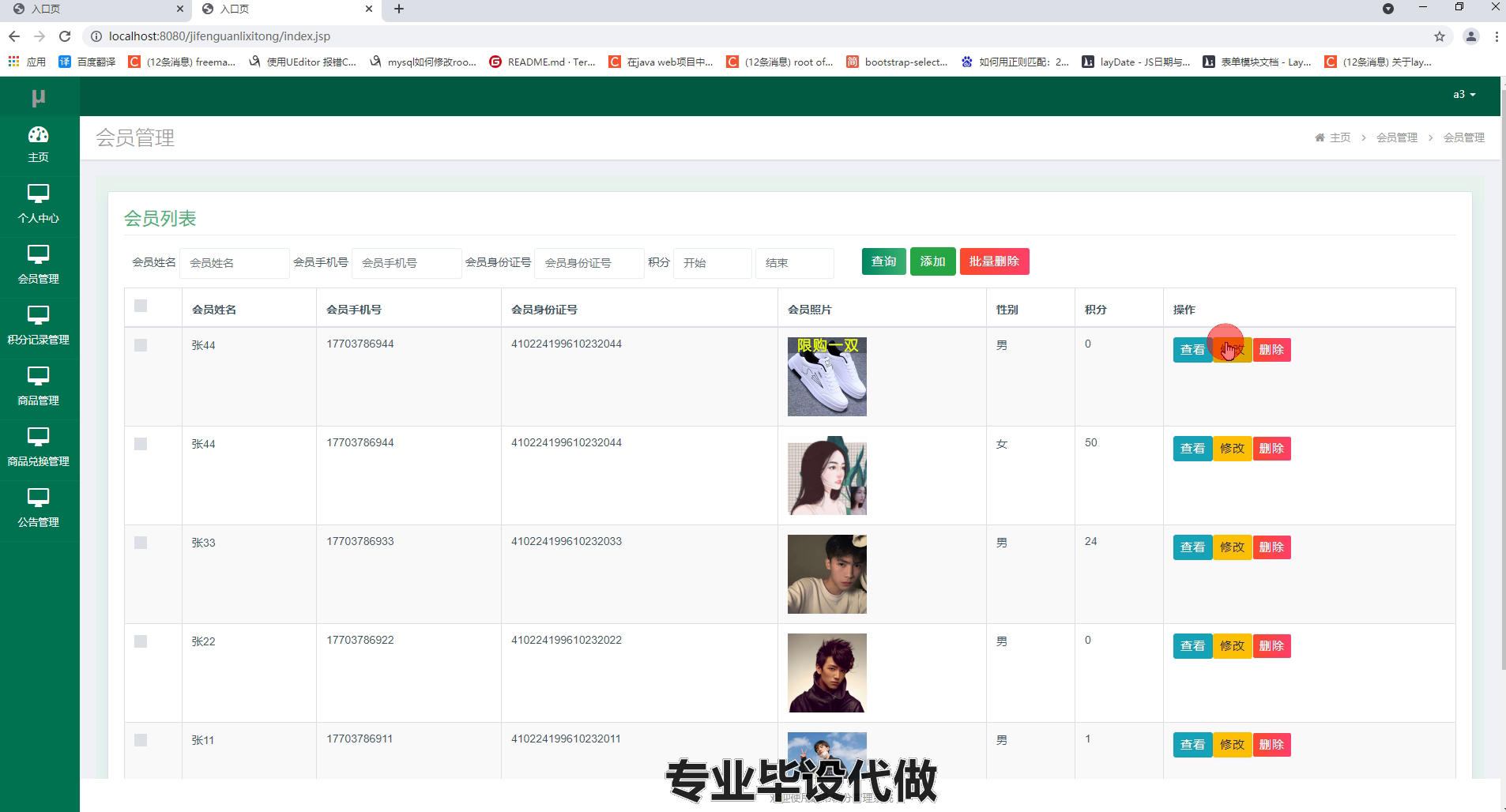
Task: Open the Chrome three-dot menu
Action: pos(1497,36)
